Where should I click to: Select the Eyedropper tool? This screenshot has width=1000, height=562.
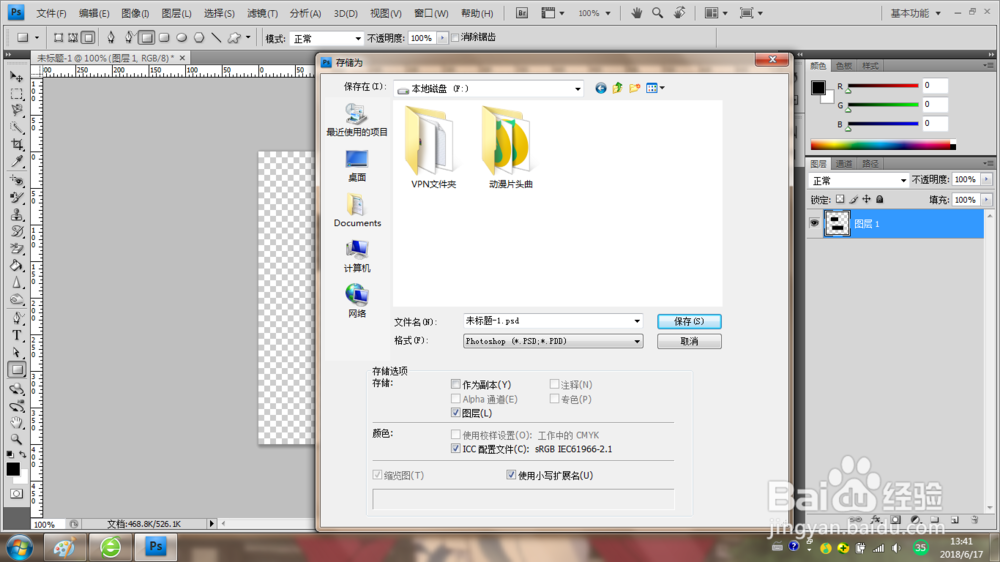17,161
